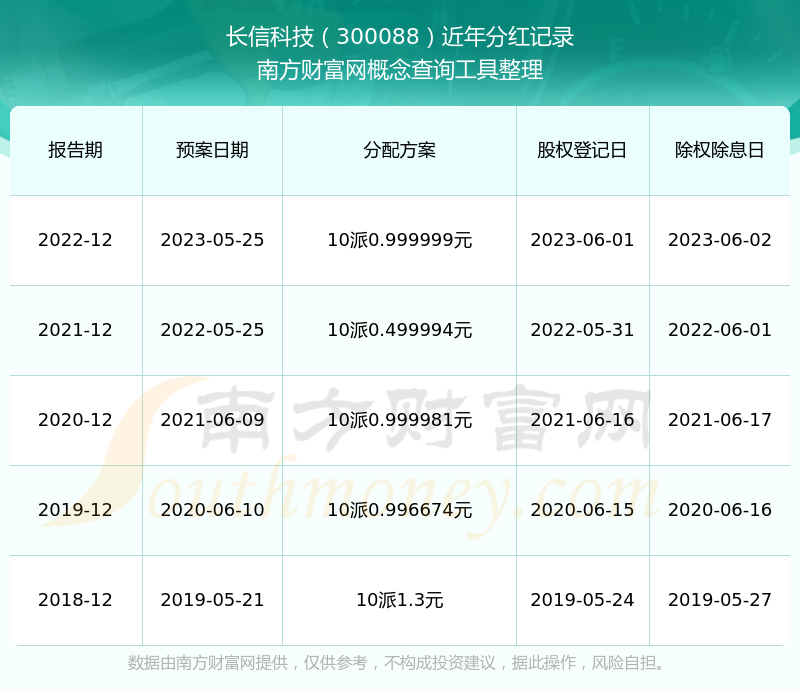The width and height of the screenshot is (800, 690).
Task: Select registration date 2022-05-31
Action: pos(582,330)
